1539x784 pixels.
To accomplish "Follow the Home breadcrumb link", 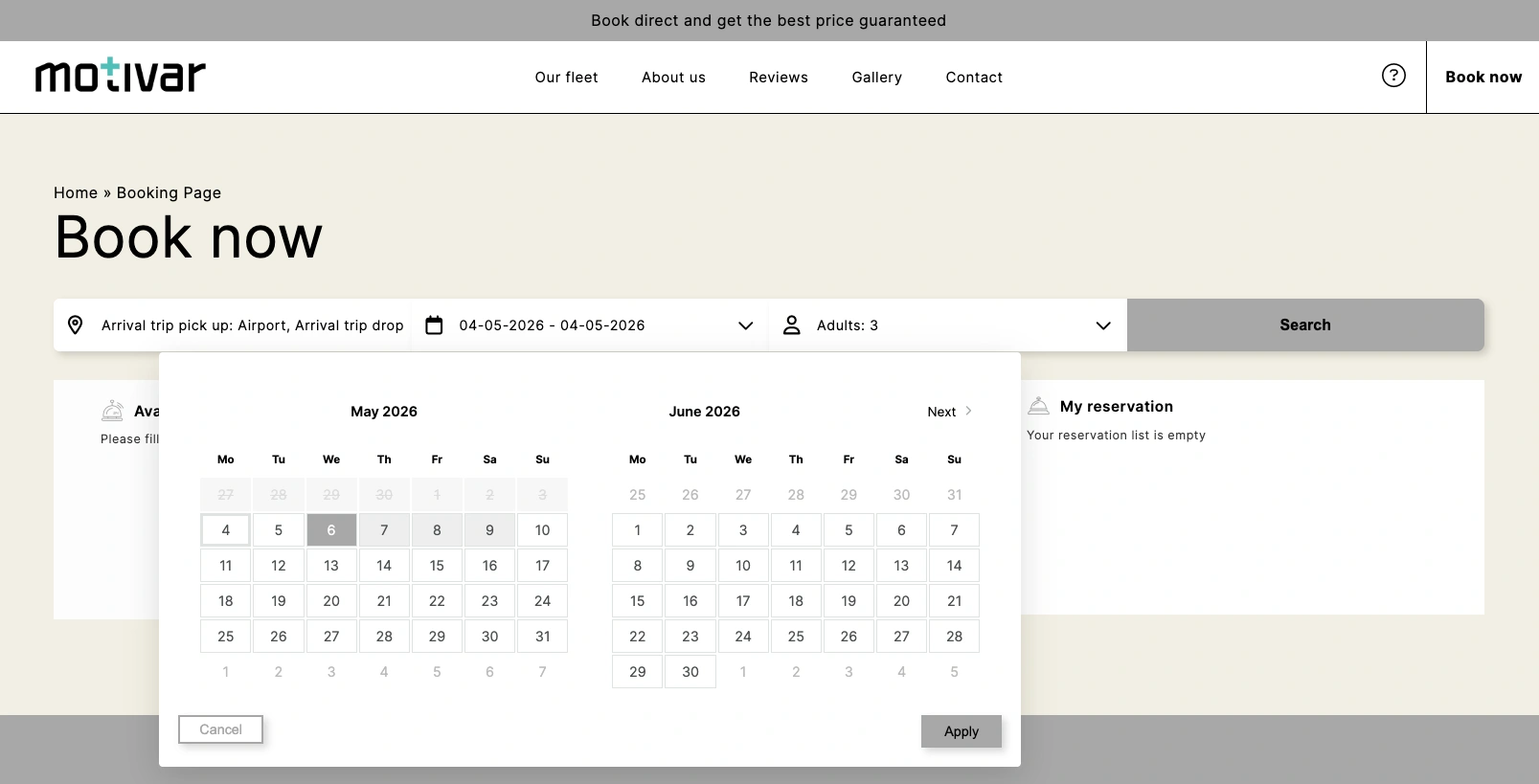I will [76, 192].
